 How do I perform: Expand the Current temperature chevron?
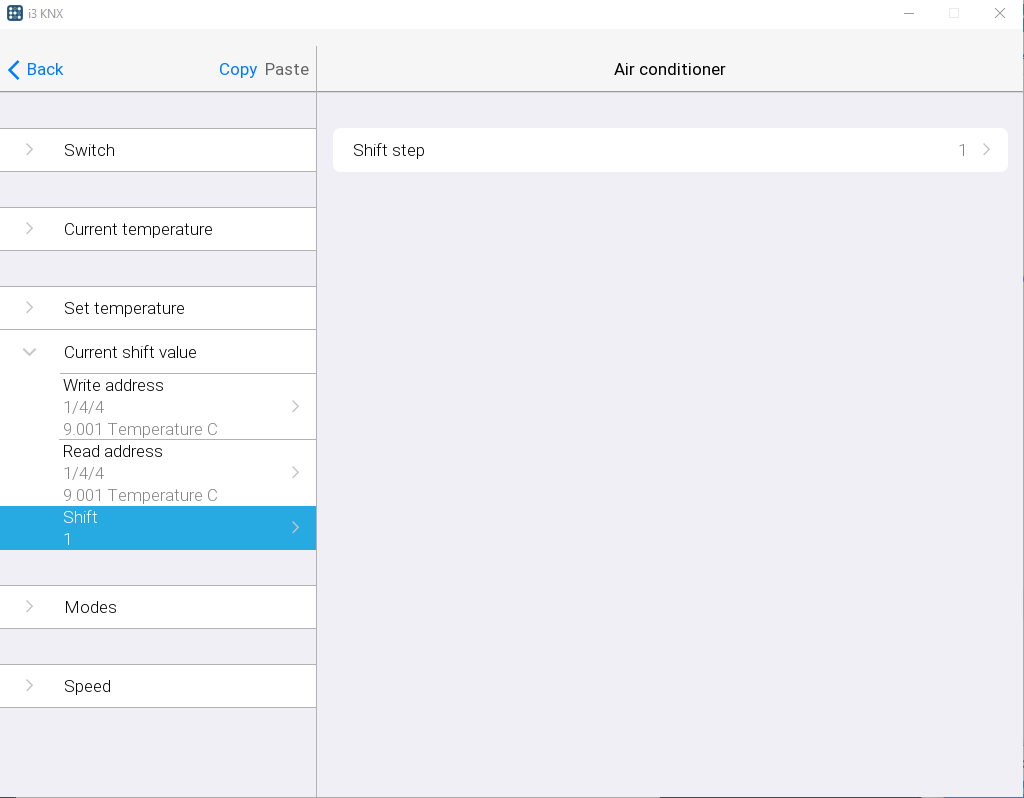[29, 229]
